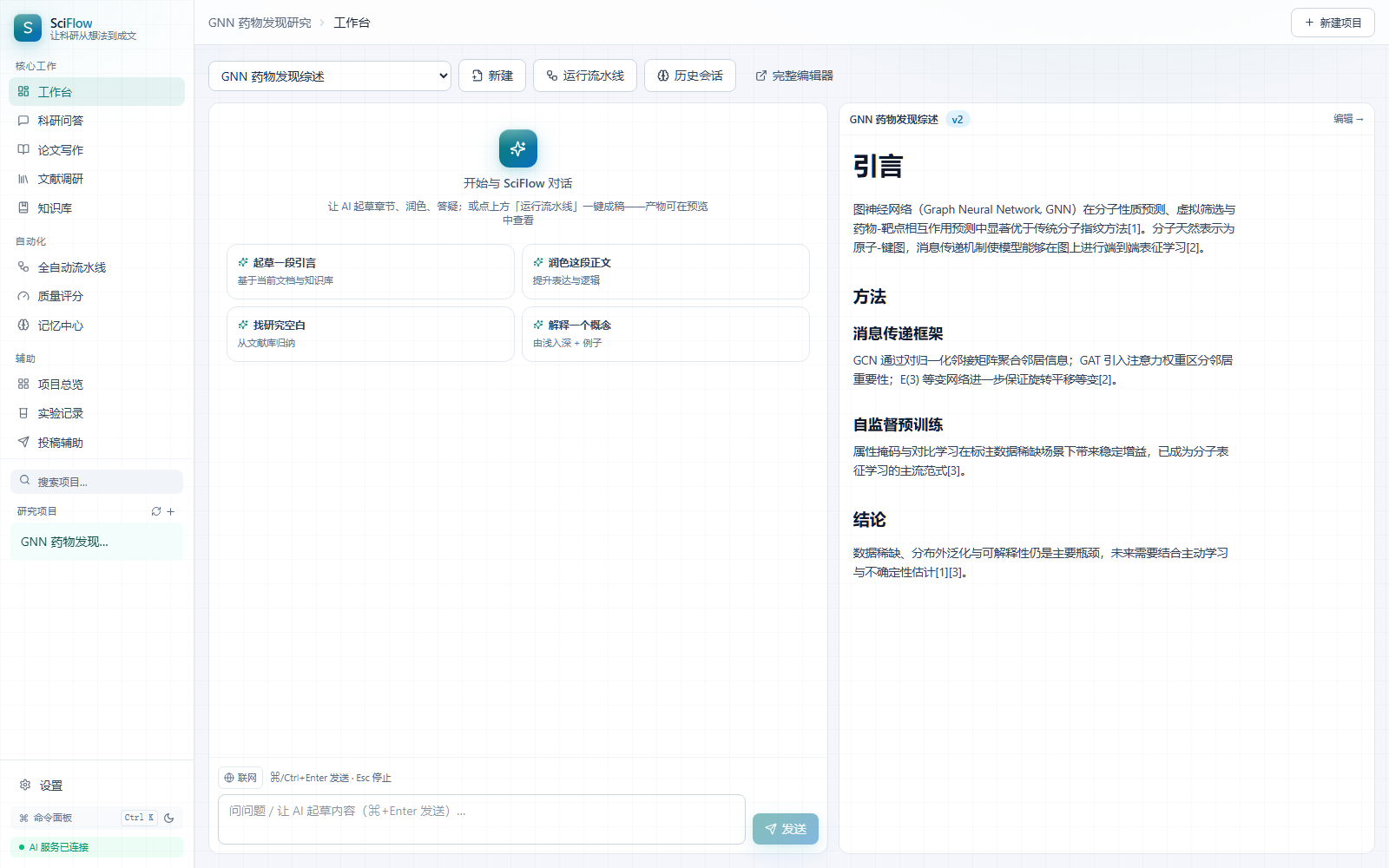Click the AI 服务已连接 status
Viewport: 1389px width, 868px height.
(96, 847)
